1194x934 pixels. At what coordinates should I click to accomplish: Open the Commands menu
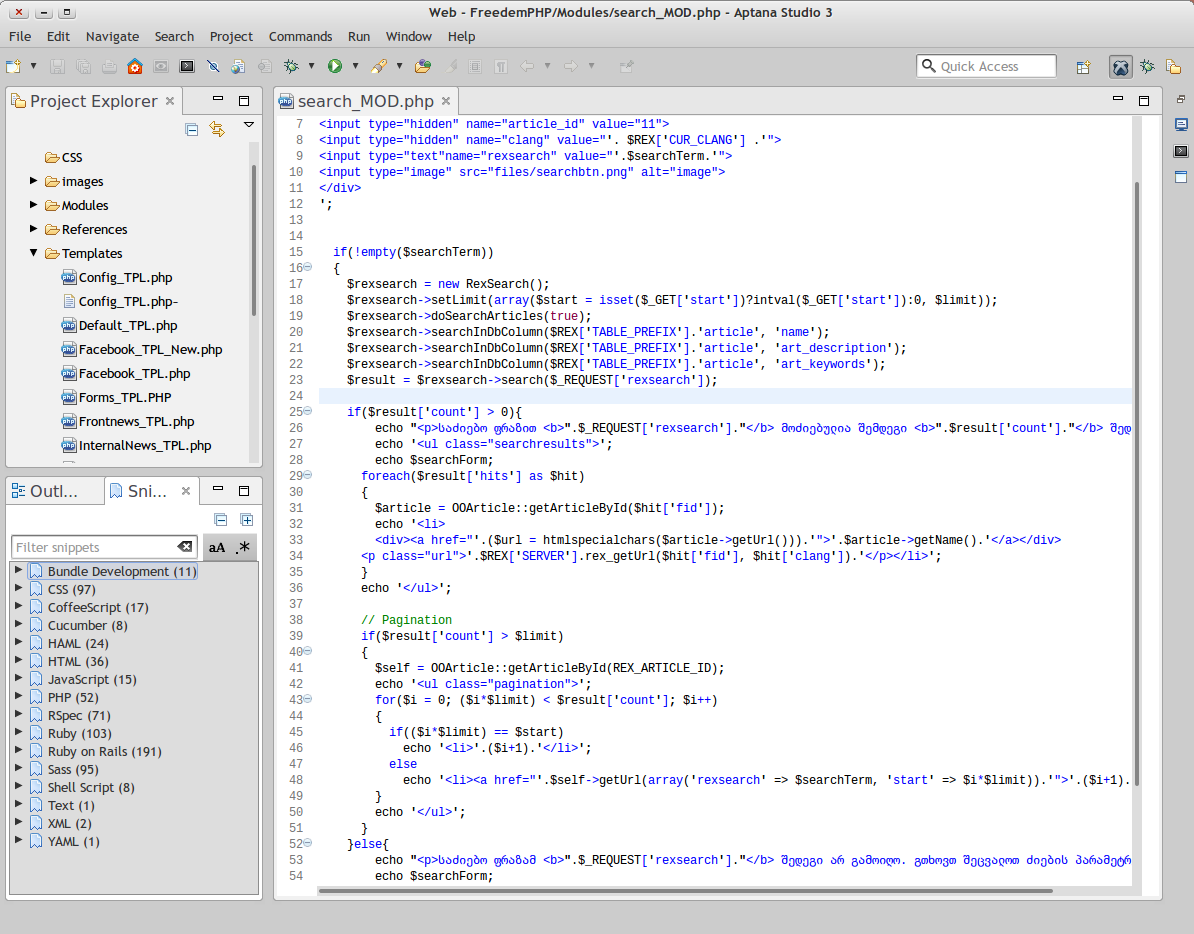click(x=300, y=36)
